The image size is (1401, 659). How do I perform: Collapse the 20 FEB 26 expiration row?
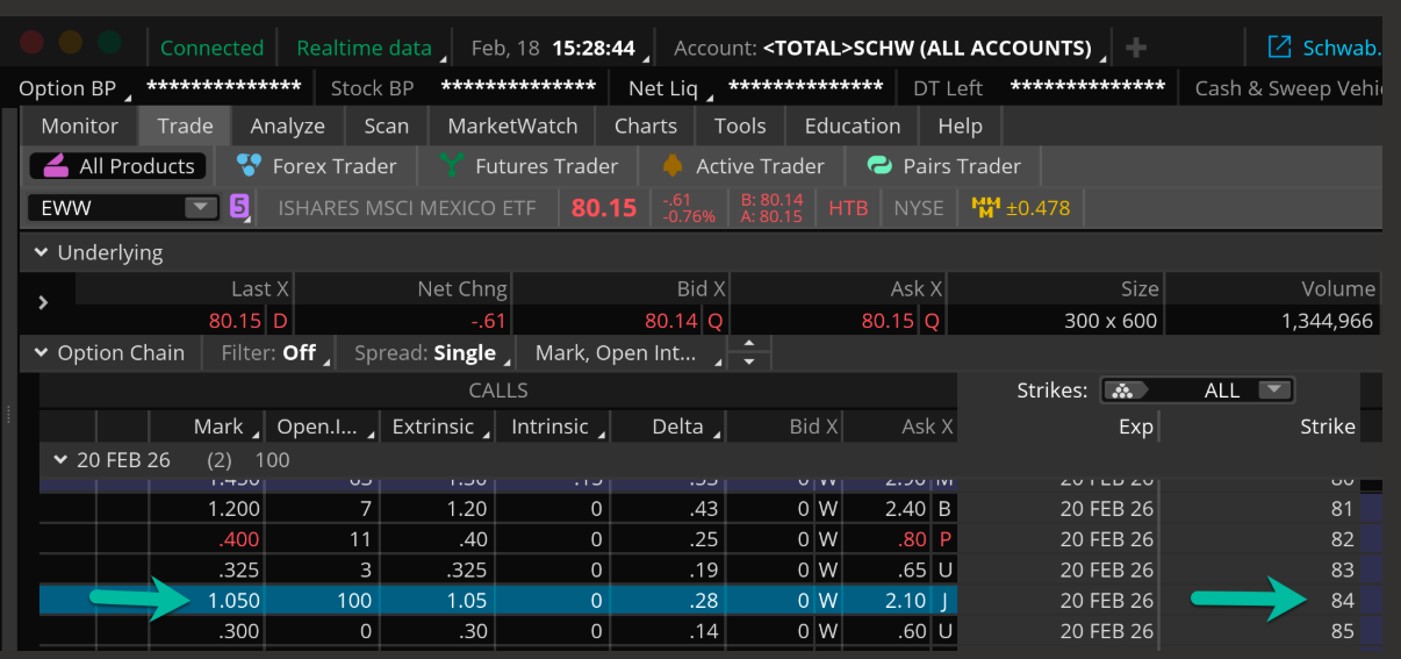point(60,460)
